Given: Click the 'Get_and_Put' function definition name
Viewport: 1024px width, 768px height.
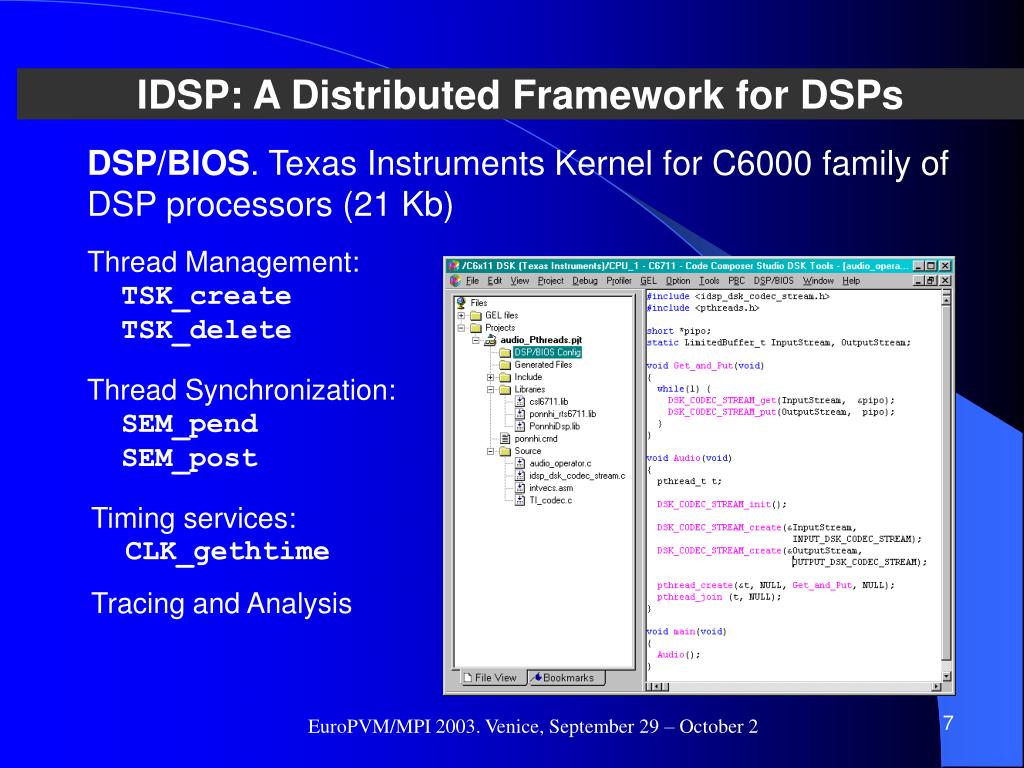Looking at the screenshot, I should click(703, 366).
